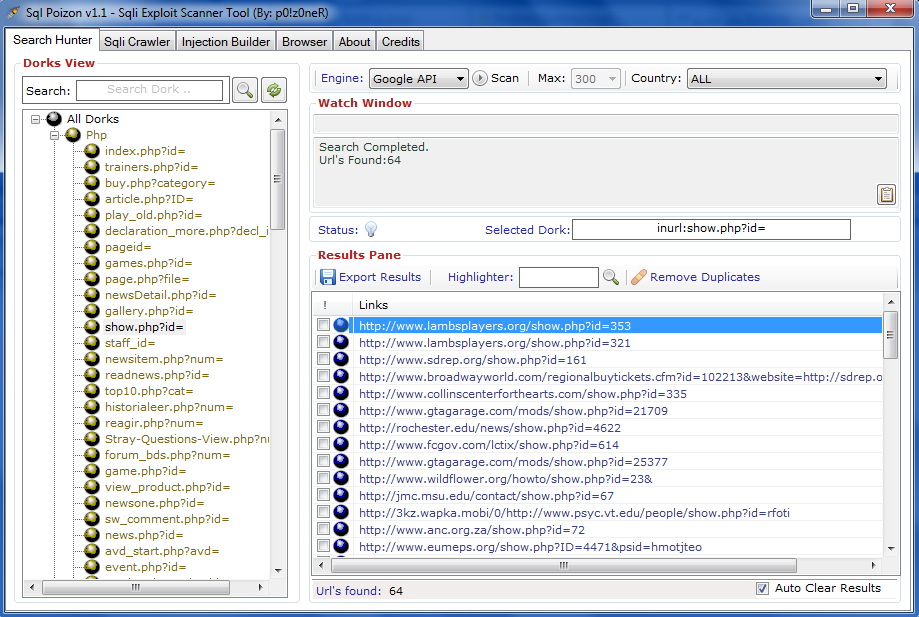Check the box for jmc.msu.edu link
The image size is (919, 617).
point(323,495)
